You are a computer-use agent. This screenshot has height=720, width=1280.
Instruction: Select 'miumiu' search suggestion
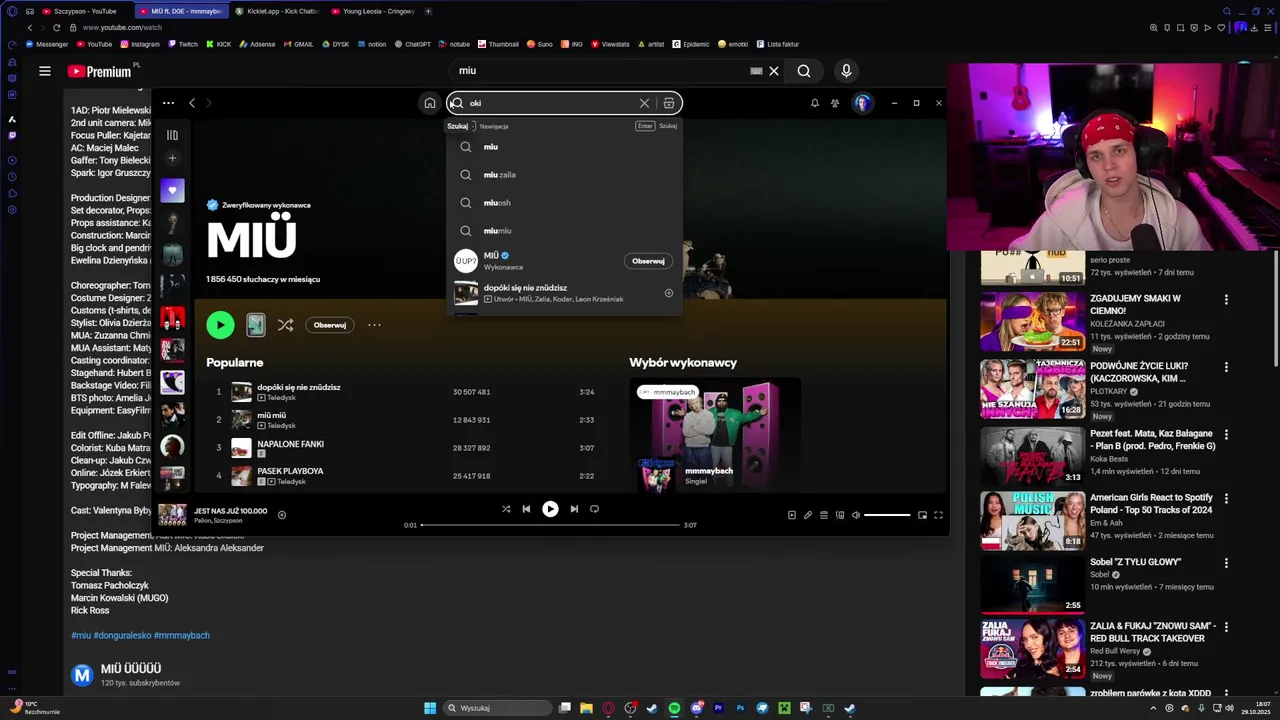(564, 231)
